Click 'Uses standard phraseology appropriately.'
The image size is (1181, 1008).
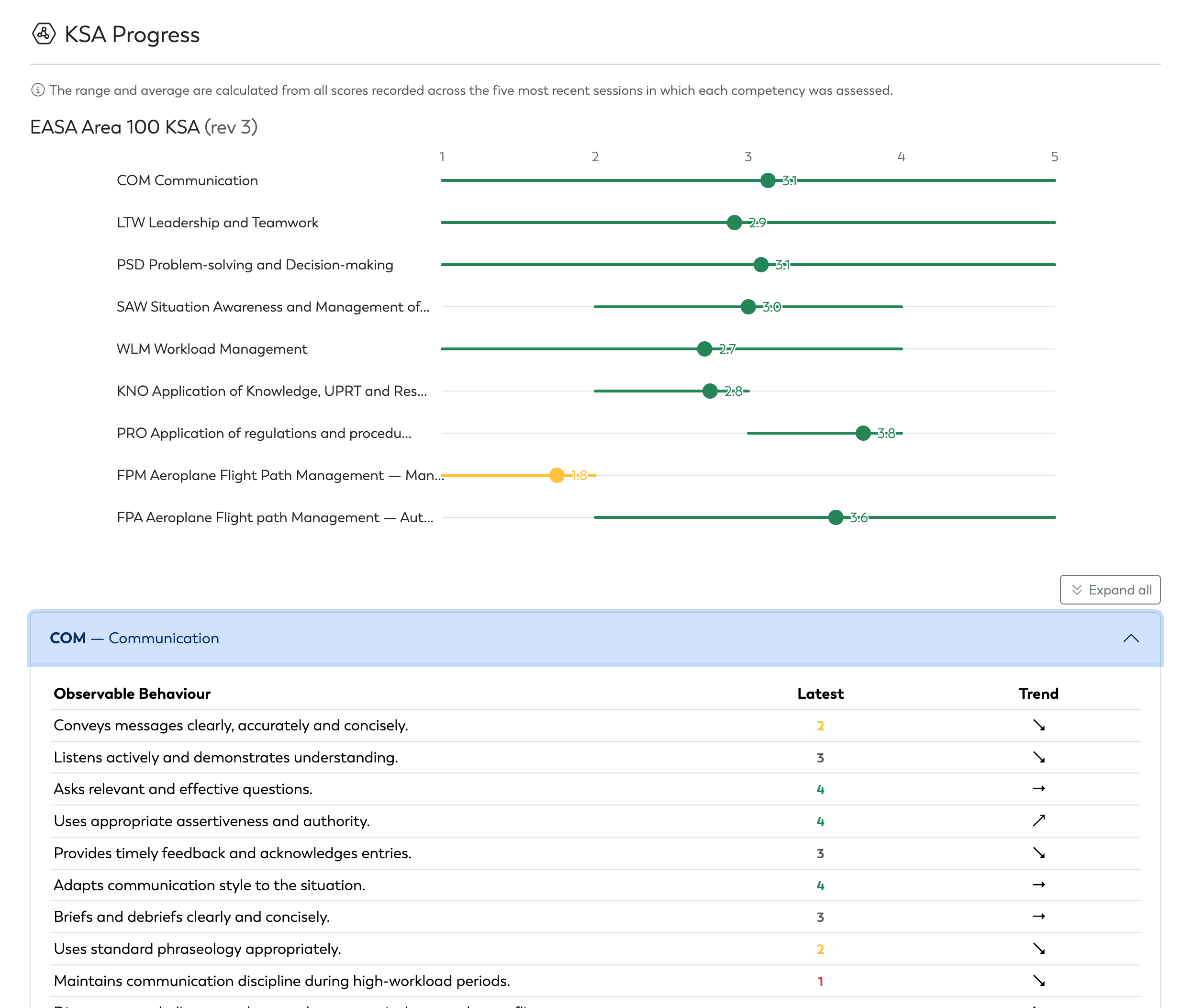(197, 949)
